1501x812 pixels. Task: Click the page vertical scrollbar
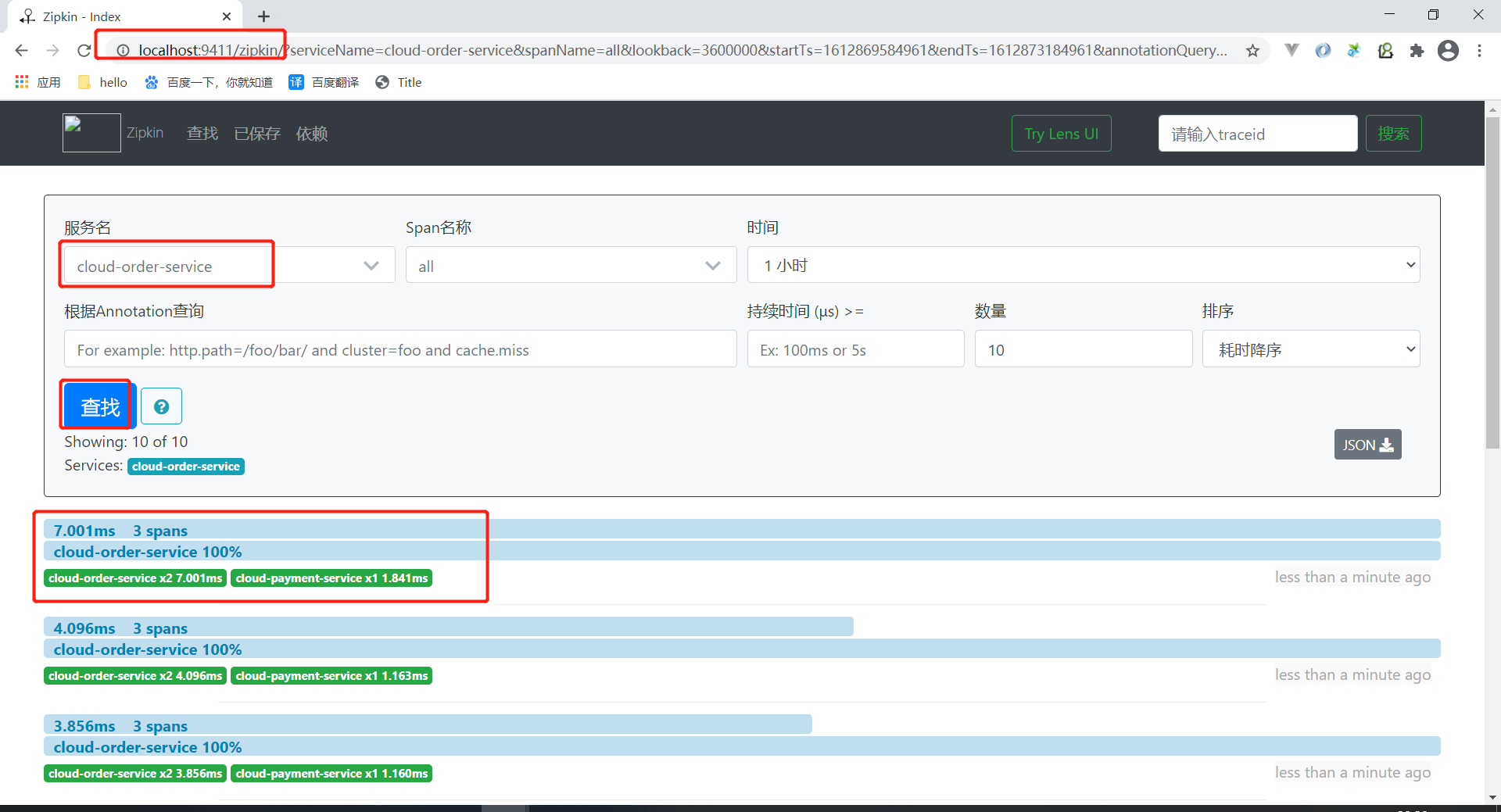(1492, 281)
